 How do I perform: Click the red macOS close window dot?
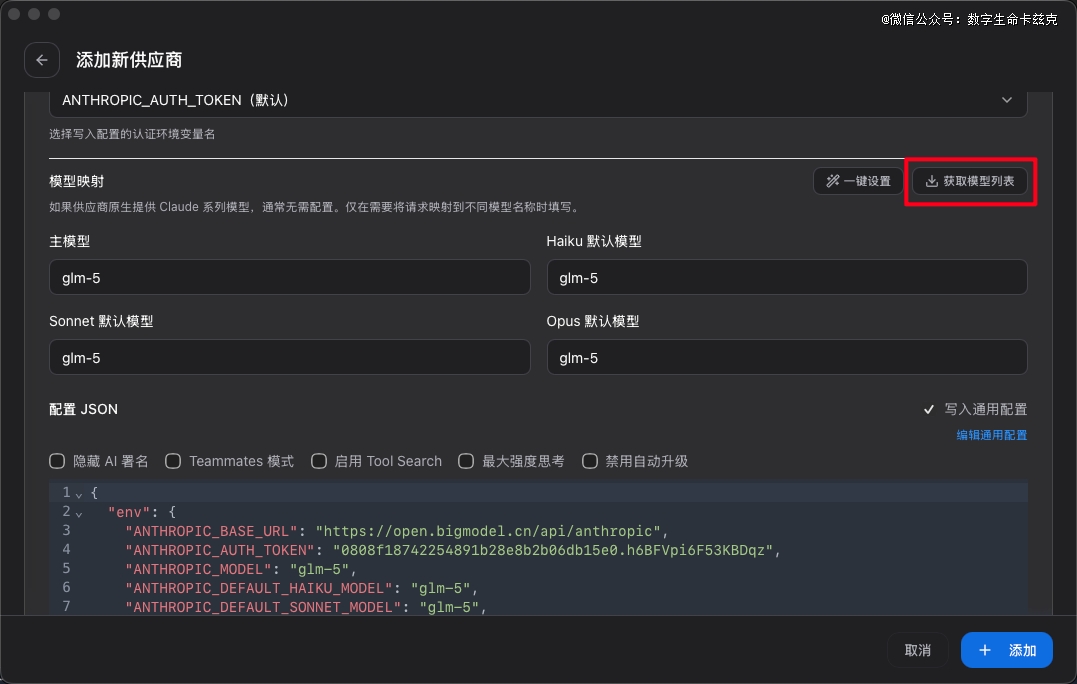14,14
